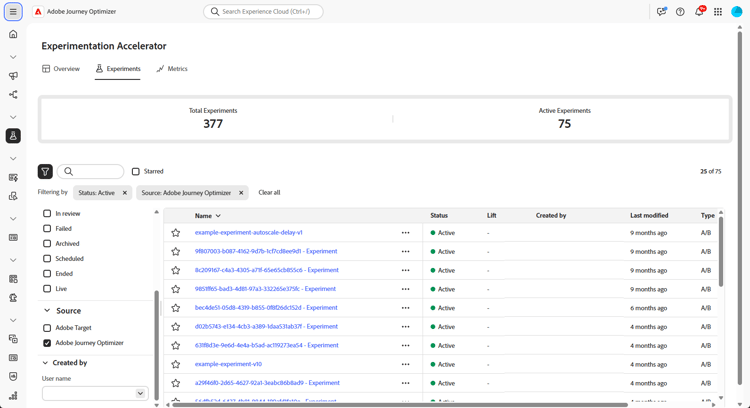The image size is (750, 408).
Task: Collapse the Source filter section
Action: pyautogui.click(x=47, y=310)
